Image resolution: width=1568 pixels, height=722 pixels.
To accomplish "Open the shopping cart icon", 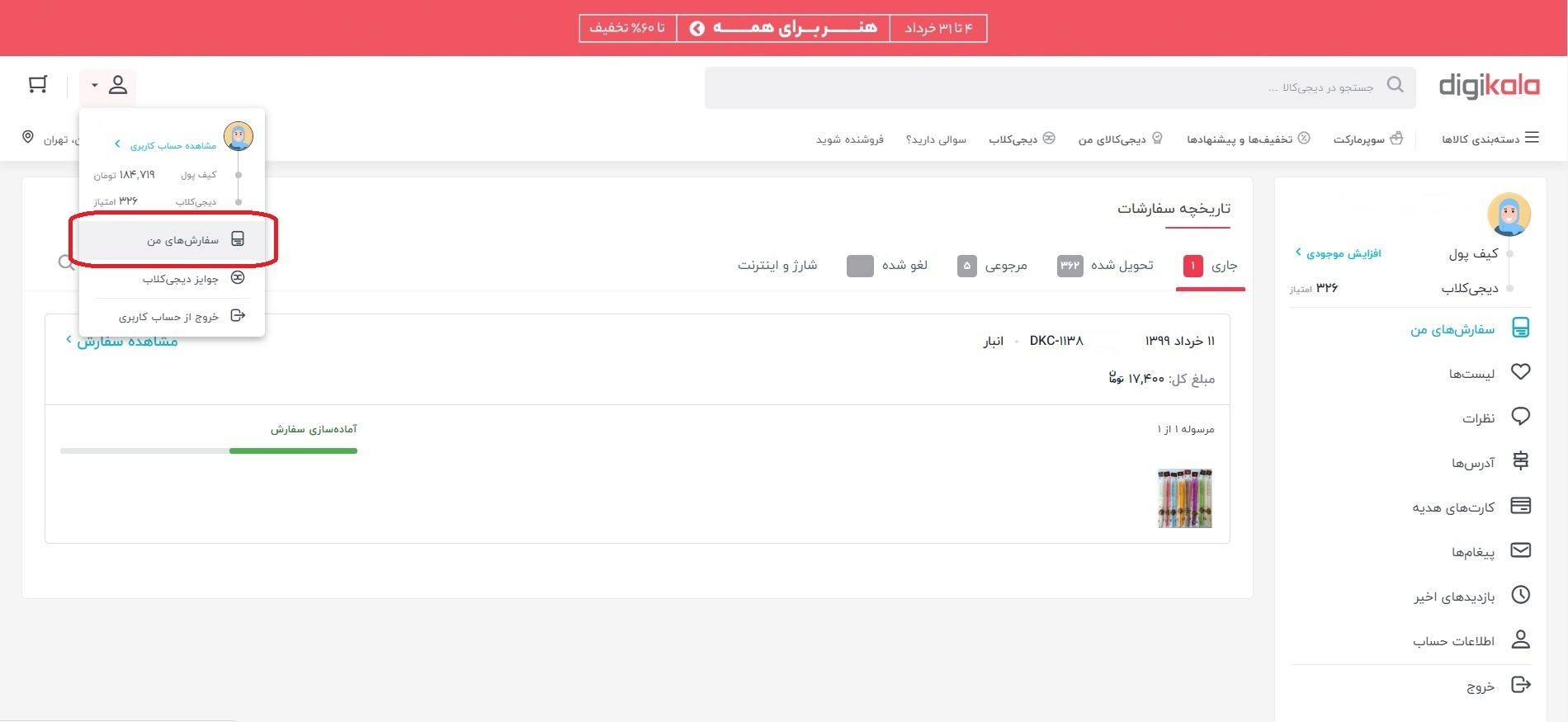I will pos(38,84).
